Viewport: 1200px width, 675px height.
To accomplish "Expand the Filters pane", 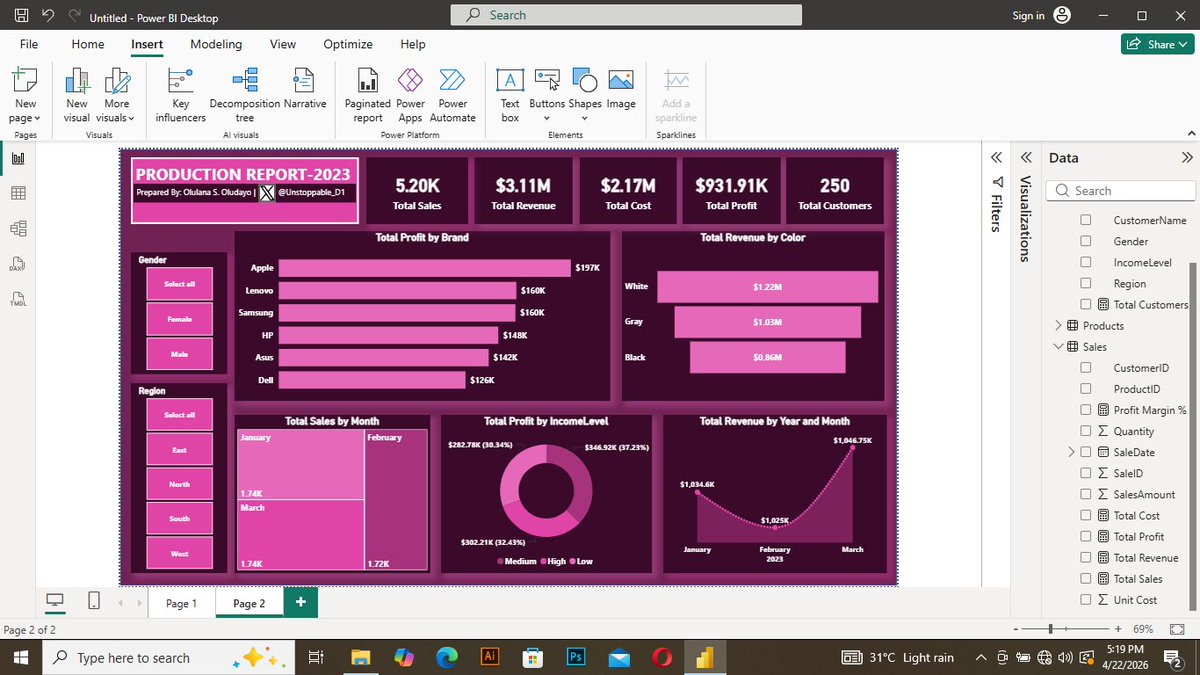I will point(996,158).
